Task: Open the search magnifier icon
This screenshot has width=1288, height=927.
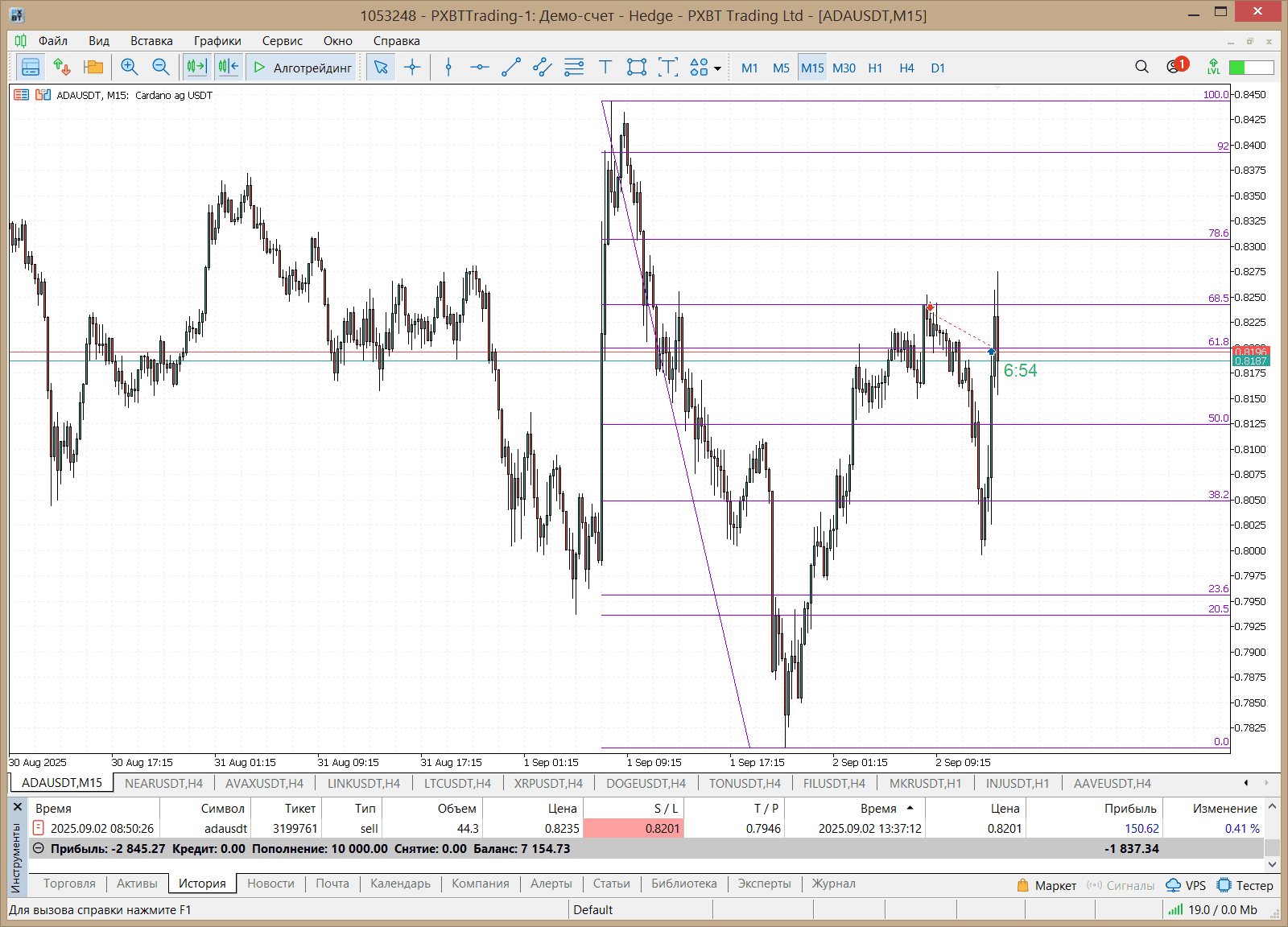Action: (1141, 68)
